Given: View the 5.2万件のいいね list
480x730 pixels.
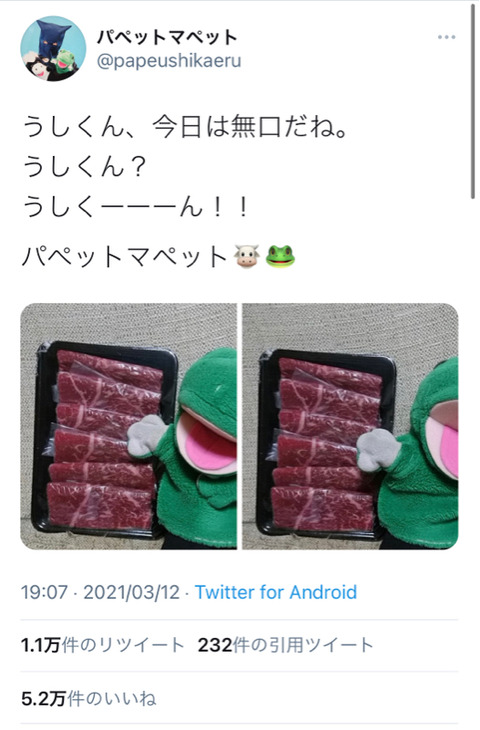Looking at the screenshot, I should click(88, 698).
